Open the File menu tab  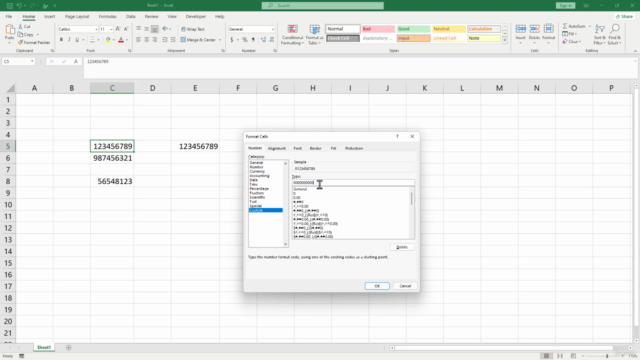[9, 16]
